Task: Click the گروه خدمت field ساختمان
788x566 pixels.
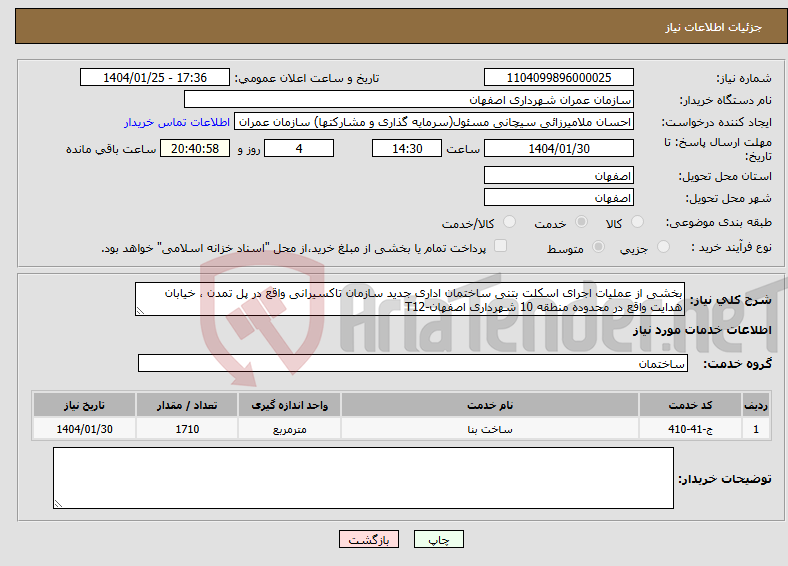Action: (413, 363)
